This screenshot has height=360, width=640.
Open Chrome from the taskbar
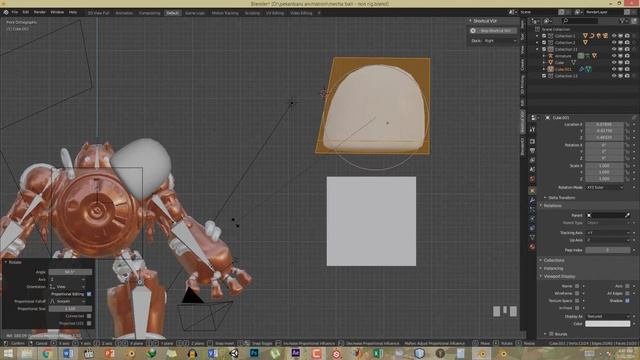click(47, 353)
